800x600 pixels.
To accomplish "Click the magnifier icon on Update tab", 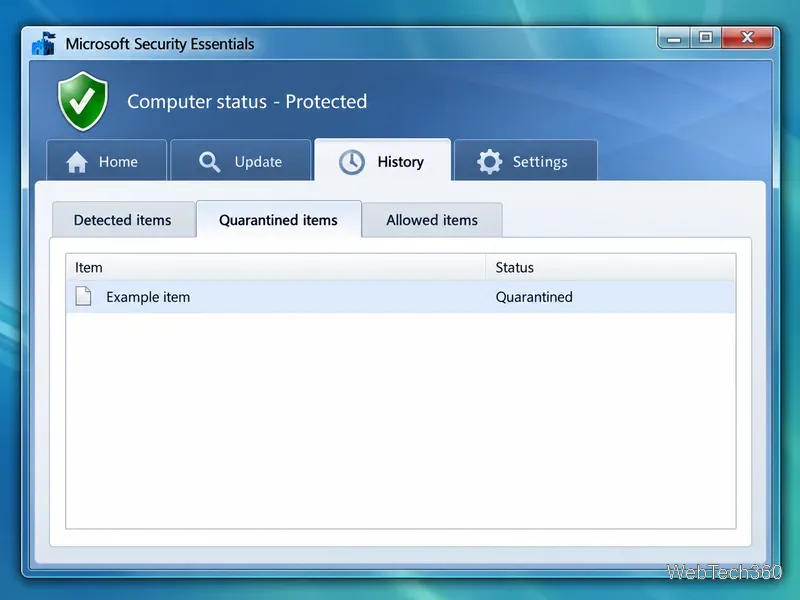I will [209, 162].
